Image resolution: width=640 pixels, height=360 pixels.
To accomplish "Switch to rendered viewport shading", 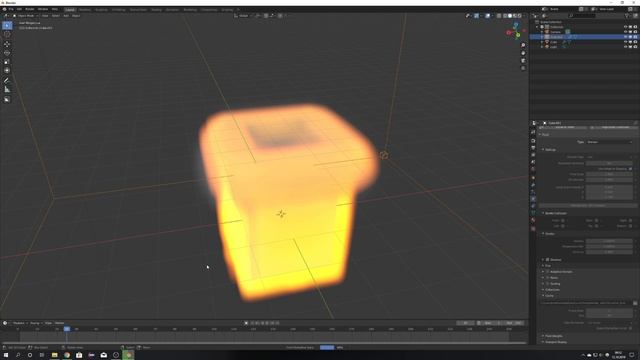I will point(520,16).
